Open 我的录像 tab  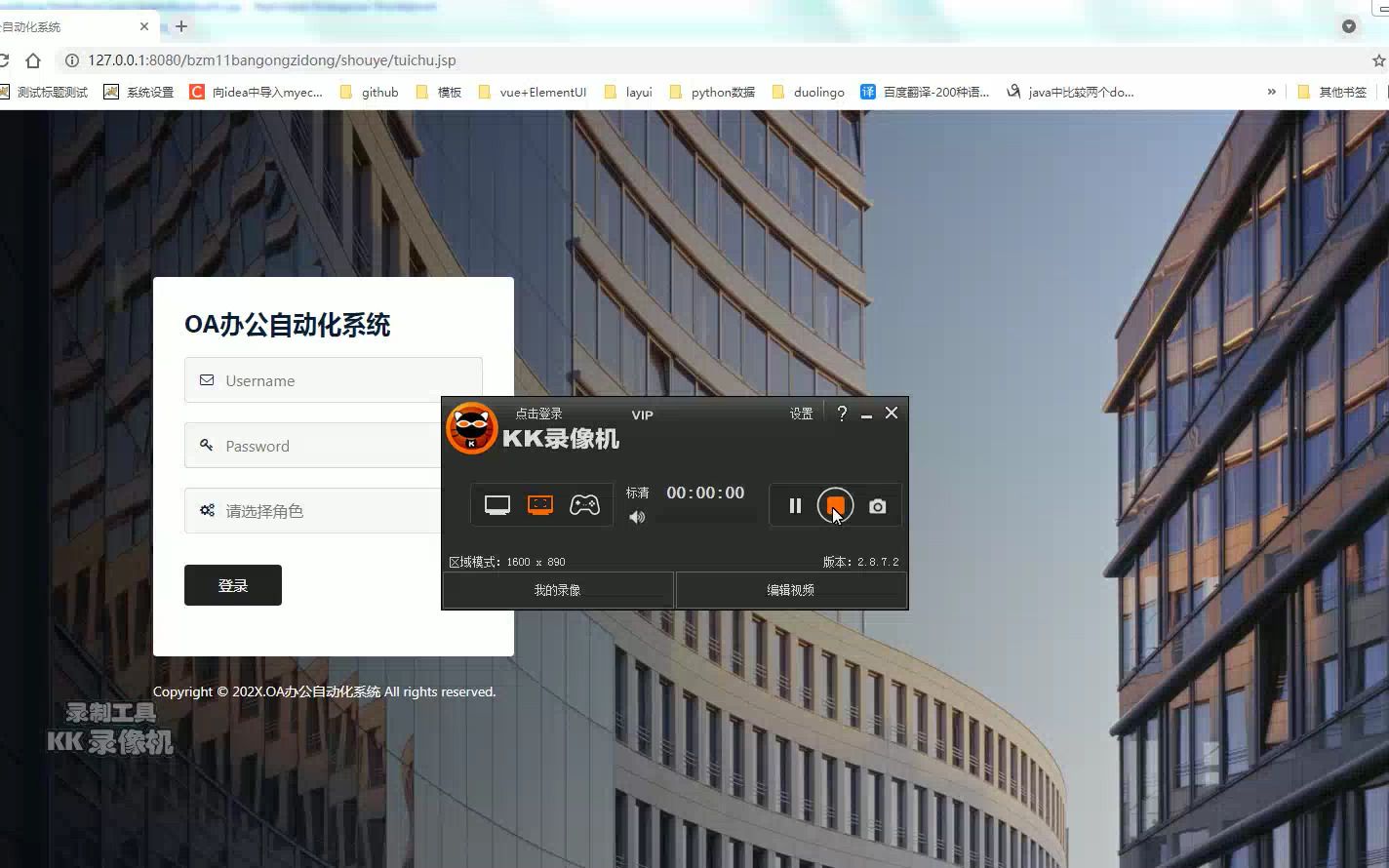point(558,590)
